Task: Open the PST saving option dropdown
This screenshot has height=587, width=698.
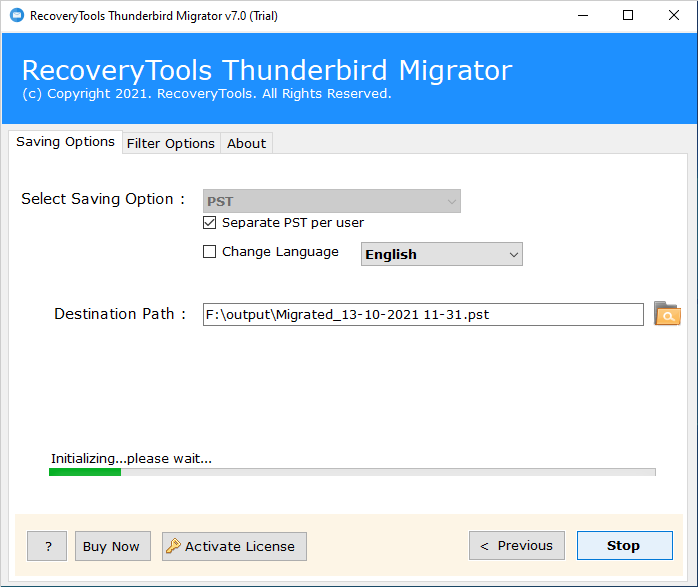Action: (332, 201)
